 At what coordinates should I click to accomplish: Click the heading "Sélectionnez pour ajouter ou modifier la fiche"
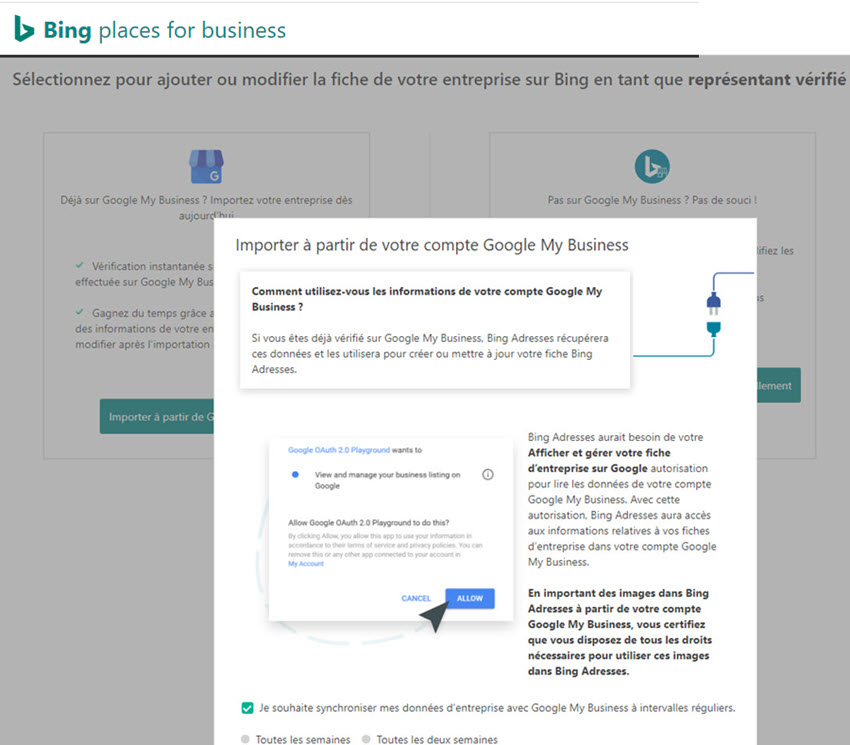tap(429, 80)
